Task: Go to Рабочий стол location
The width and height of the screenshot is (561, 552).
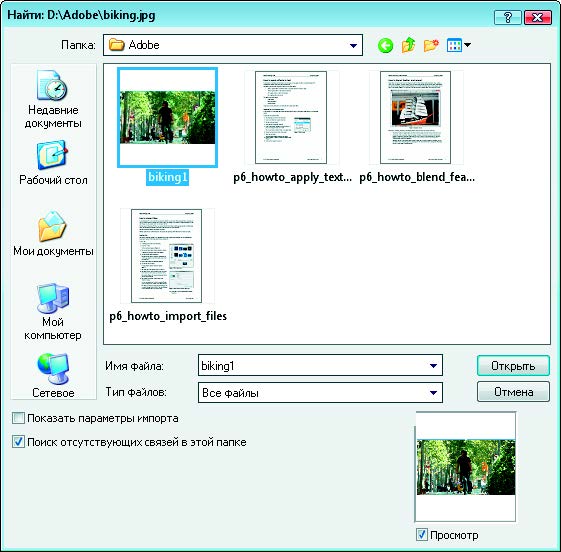Action: tap(53, 163)
